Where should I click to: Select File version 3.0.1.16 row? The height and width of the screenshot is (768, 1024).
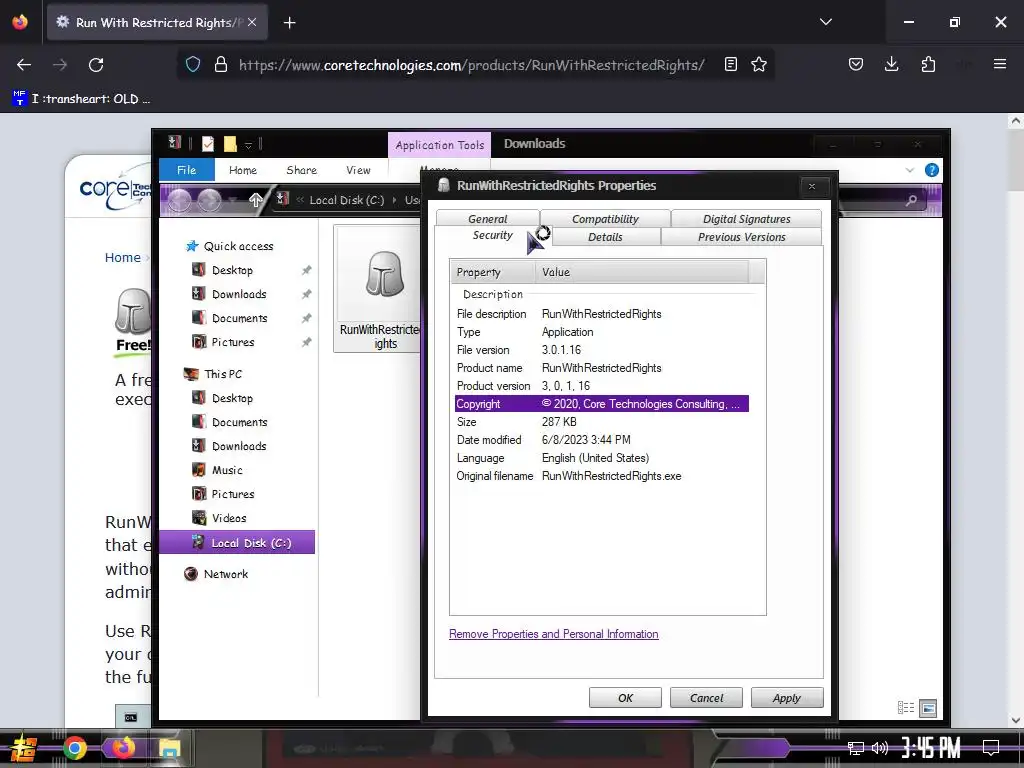point(601,350)
